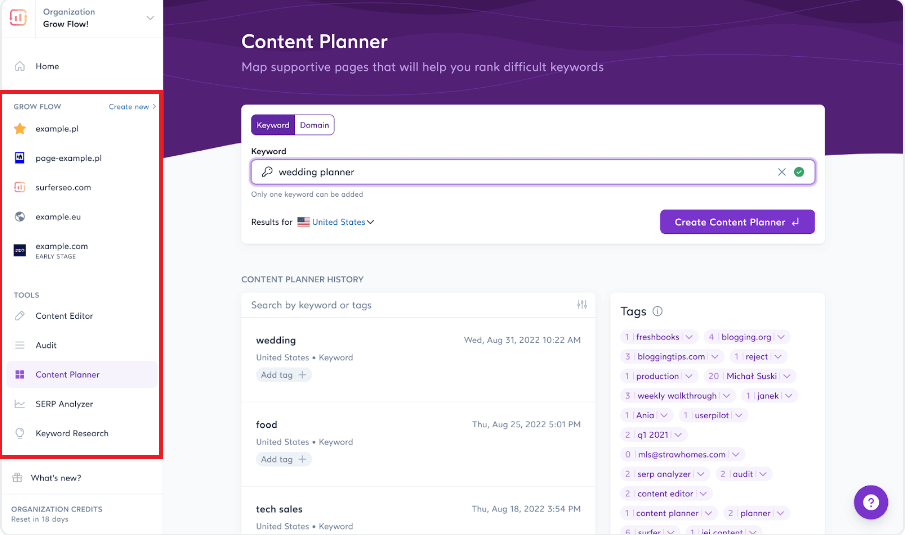Switch to Domain mode toggle
Viewport: 905px width, 535px height.
(x=315, y=125)
